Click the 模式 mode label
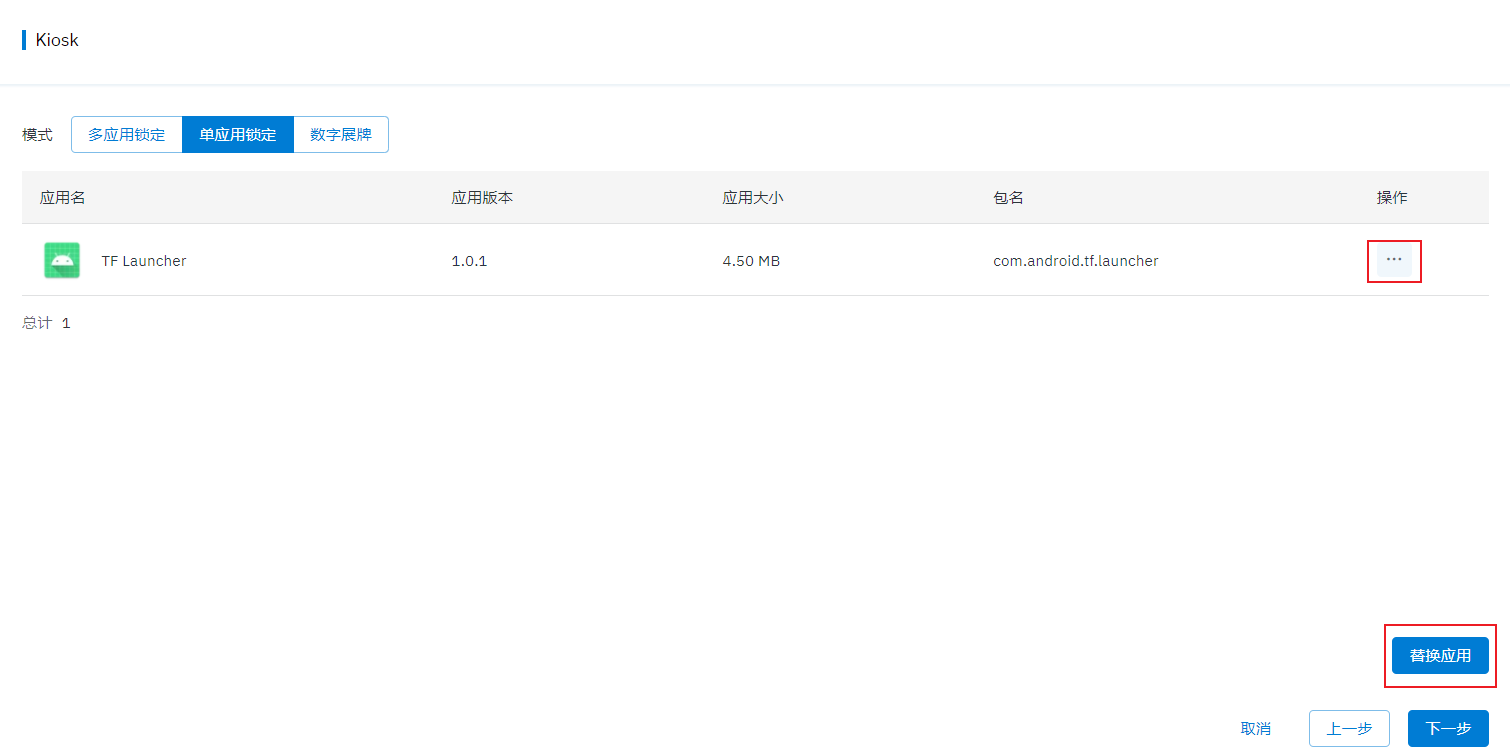Viewport: 1510px width, 756px height. tap(36, 134)
